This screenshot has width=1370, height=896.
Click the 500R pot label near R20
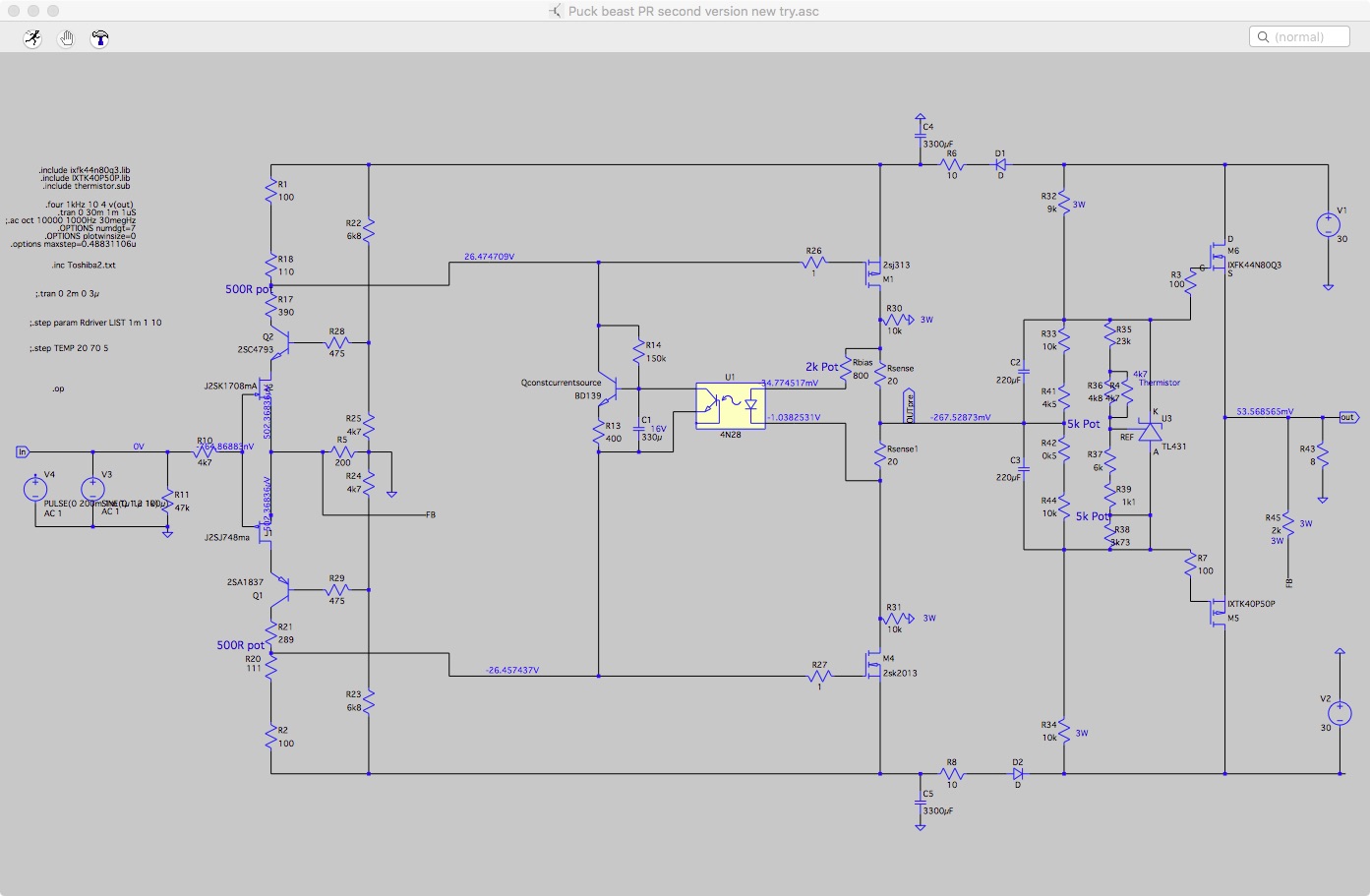(x=241, y=645)
